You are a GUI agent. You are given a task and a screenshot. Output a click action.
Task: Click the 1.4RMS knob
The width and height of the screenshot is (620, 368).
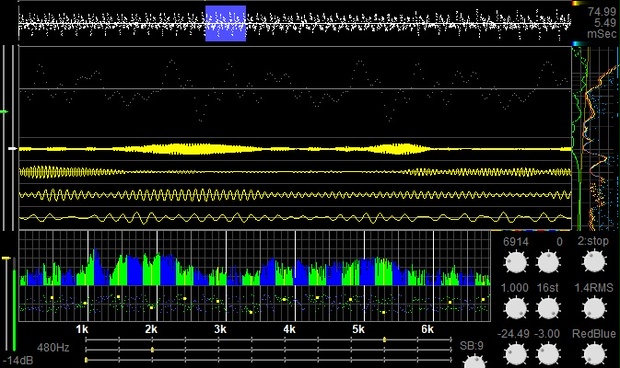pos(594,308)
